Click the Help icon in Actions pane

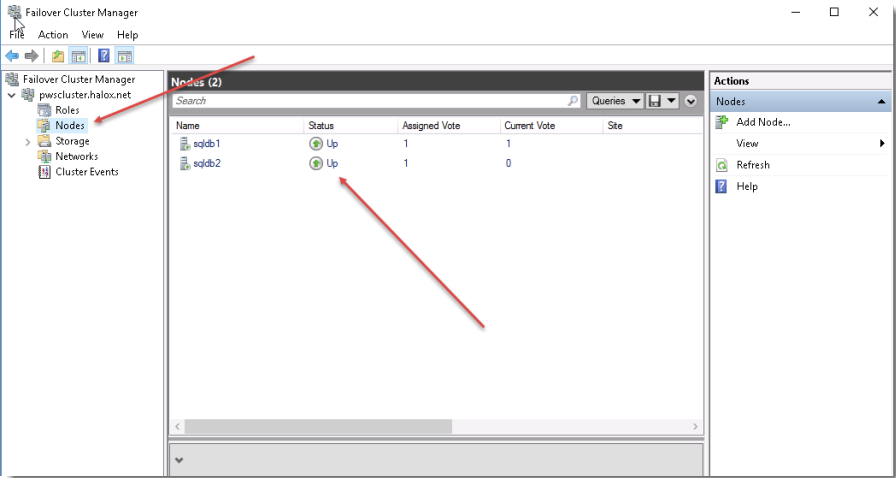[722, 186]
